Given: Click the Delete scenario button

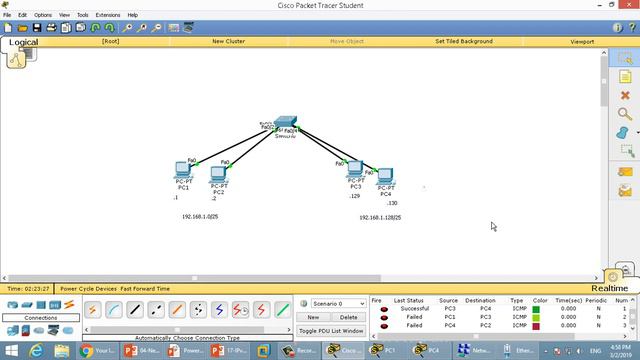Looking at the screenshot, I should tap(348, 317).
